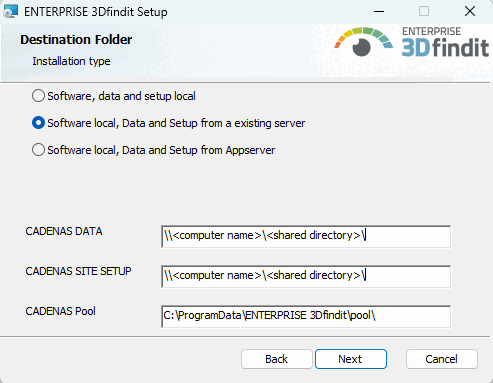The height and width of the screenshot is (383, 493).
Task: Click the window title 'ENTERPRISE 3Dfindit Setup'
Action: coord(96,12)
